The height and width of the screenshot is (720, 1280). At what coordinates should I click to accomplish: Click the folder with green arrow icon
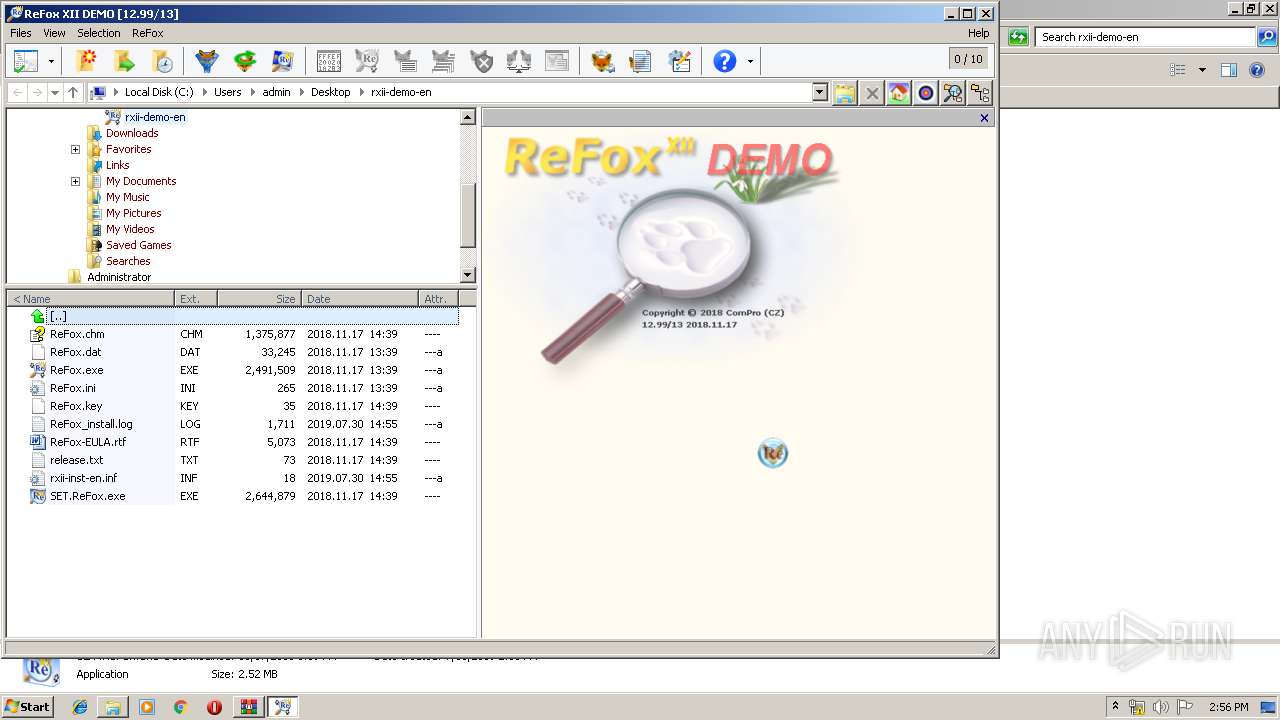point(124,61)
